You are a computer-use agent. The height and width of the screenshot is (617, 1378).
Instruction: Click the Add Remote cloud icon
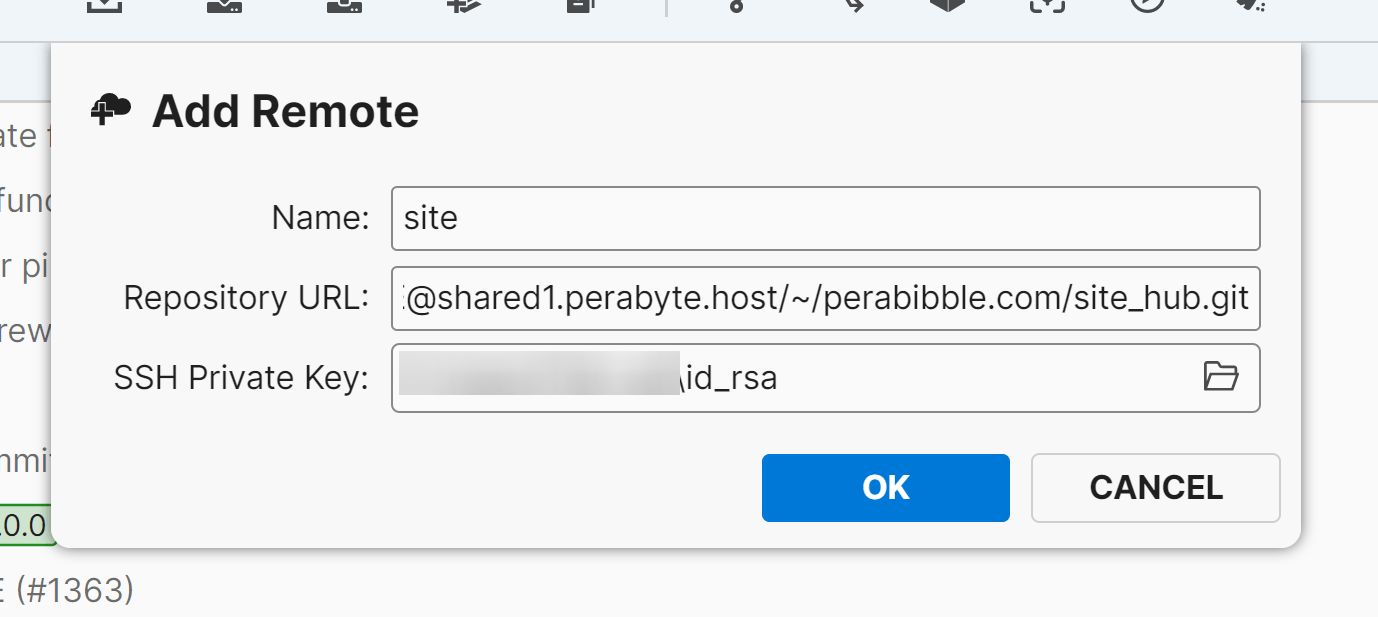[109, 110]
